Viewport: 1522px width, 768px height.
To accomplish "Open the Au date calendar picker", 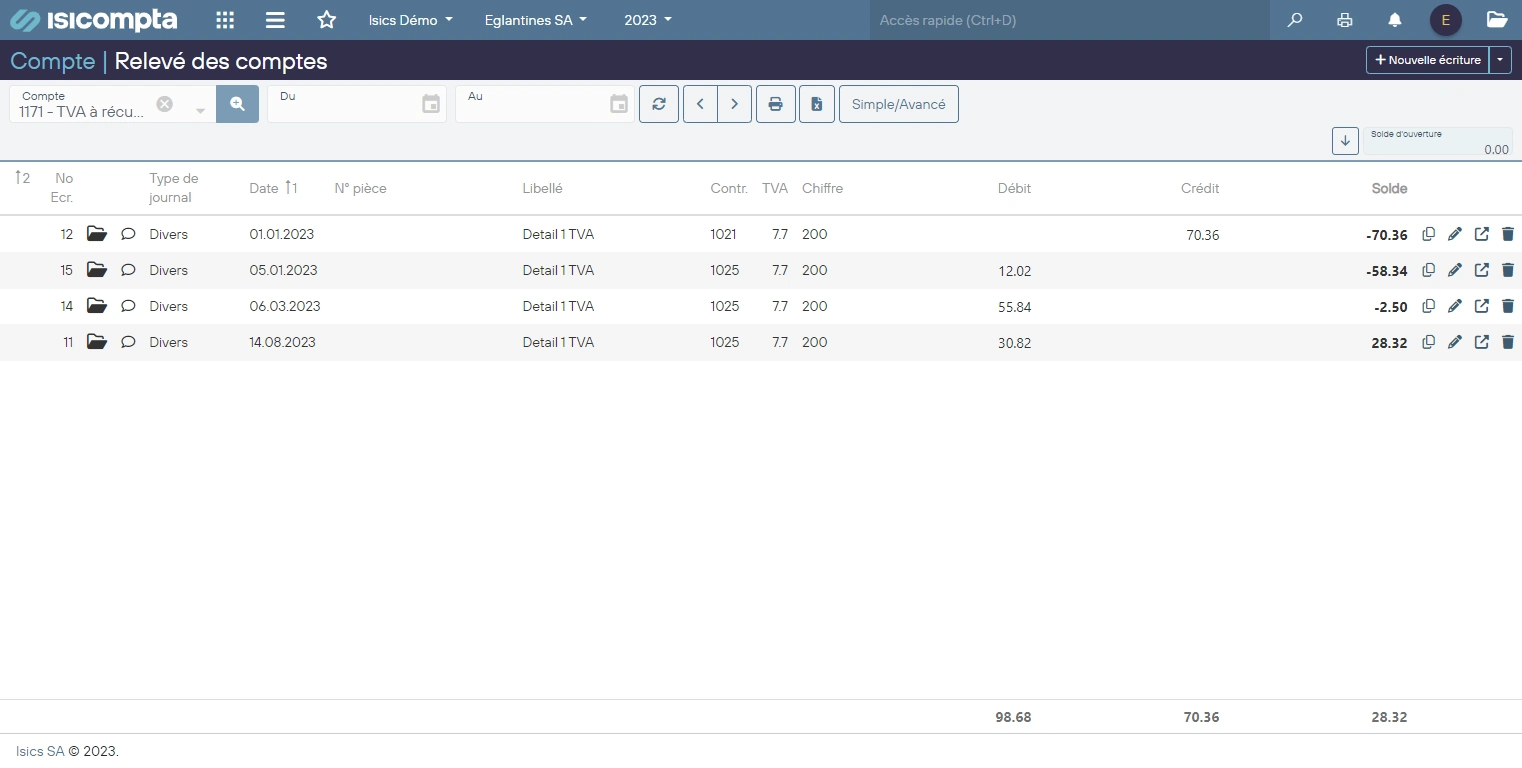I will 619,104.
